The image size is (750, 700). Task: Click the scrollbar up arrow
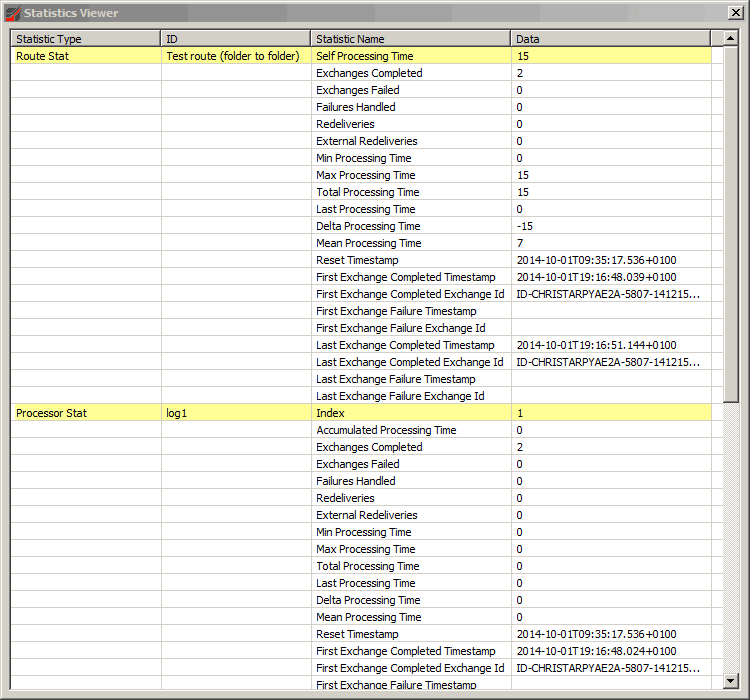731,39
